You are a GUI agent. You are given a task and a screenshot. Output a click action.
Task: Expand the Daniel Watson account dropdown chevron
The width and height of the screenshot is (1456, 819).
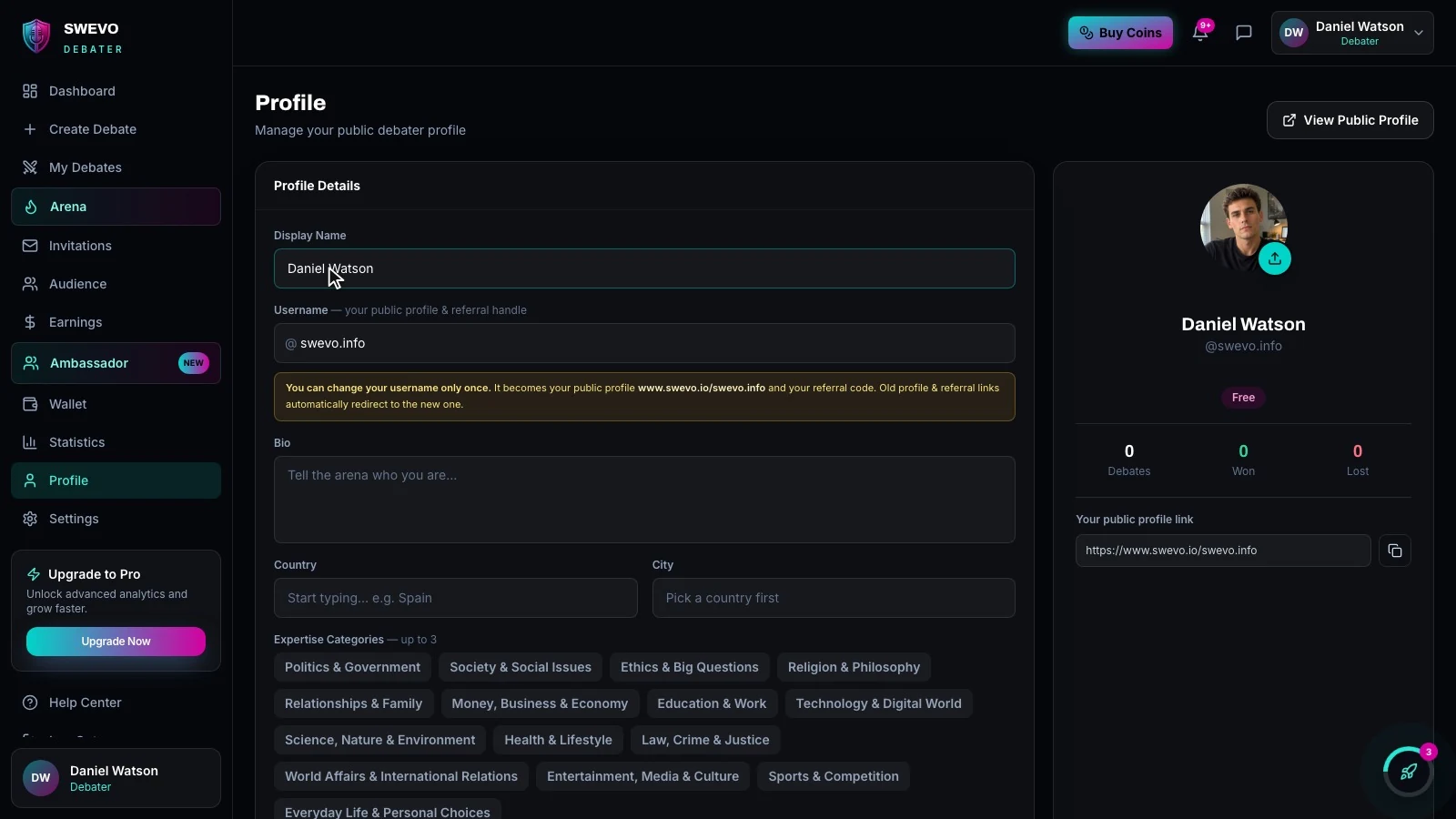pyautogui.click(x=1419, y=33)
